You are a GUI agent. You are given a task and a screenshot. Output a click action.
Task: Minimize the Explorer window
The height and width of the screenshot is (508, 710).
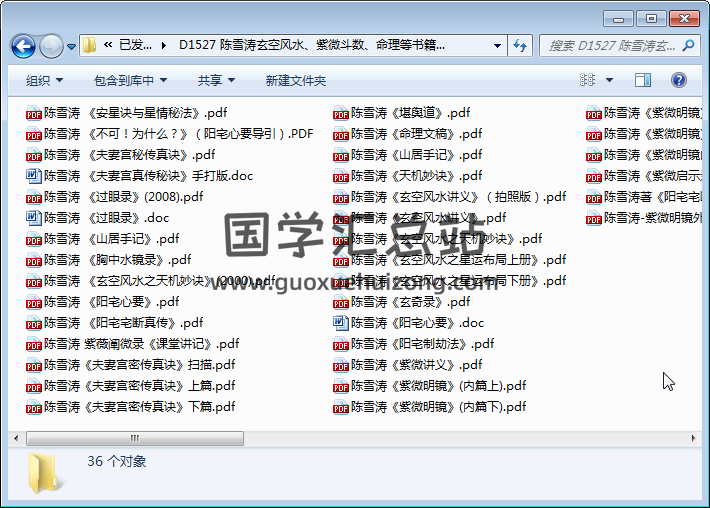618,19
